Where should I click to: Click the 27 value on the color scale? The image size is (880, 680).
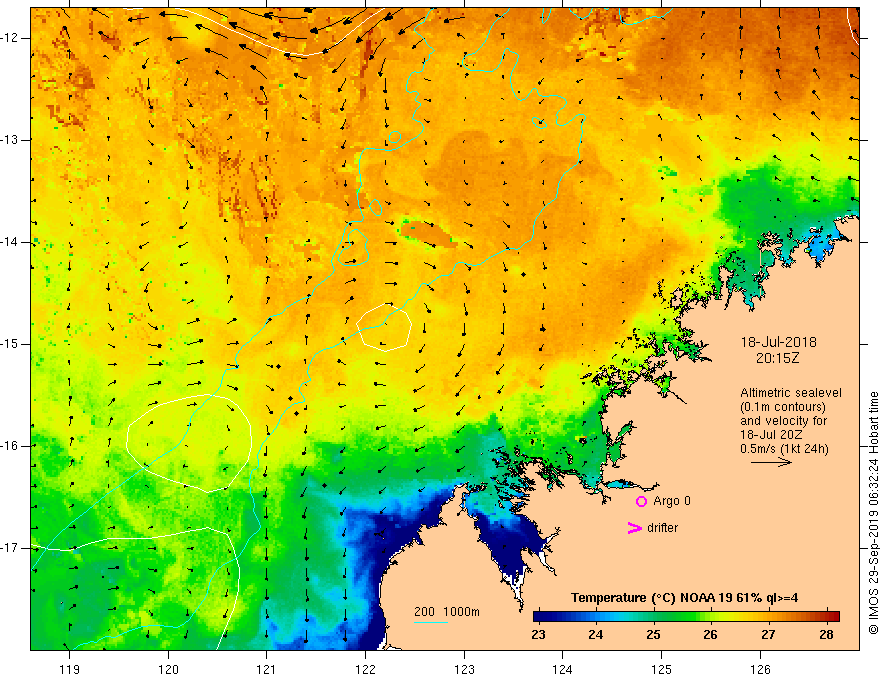click(x=768, y=635)
